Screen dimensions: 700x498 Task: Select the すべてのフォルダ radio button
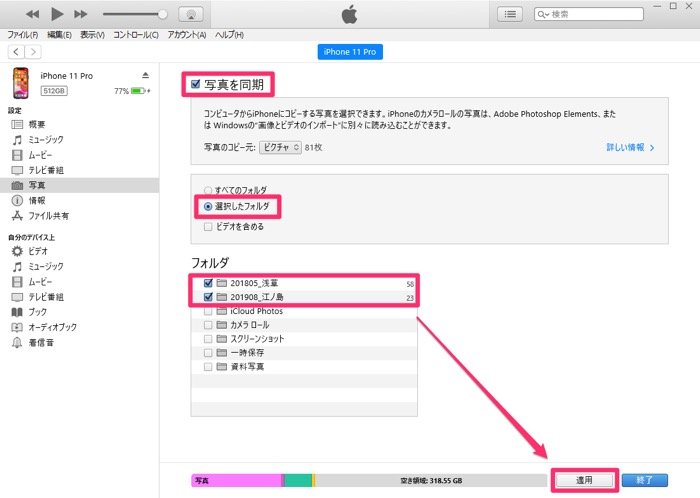click(208, 190)
